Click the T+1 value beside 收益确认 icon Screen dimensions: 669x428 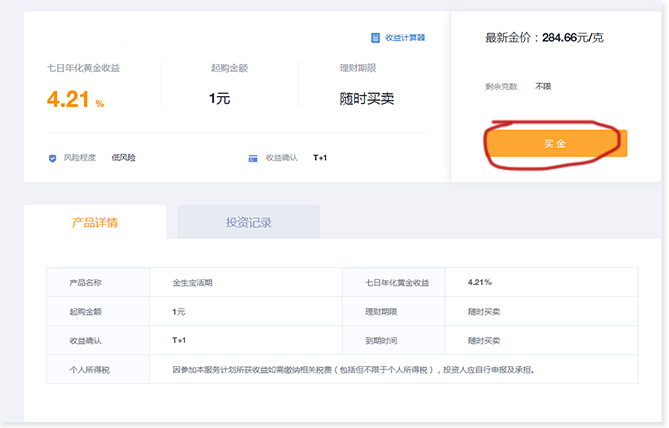(x=320, y=158)
